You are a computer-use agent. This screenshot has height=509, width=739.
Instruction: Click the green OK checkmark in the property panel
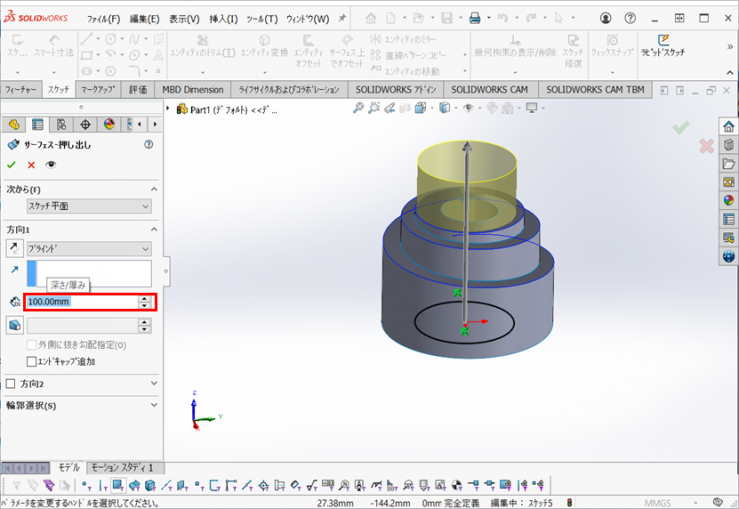pos(12,165)
